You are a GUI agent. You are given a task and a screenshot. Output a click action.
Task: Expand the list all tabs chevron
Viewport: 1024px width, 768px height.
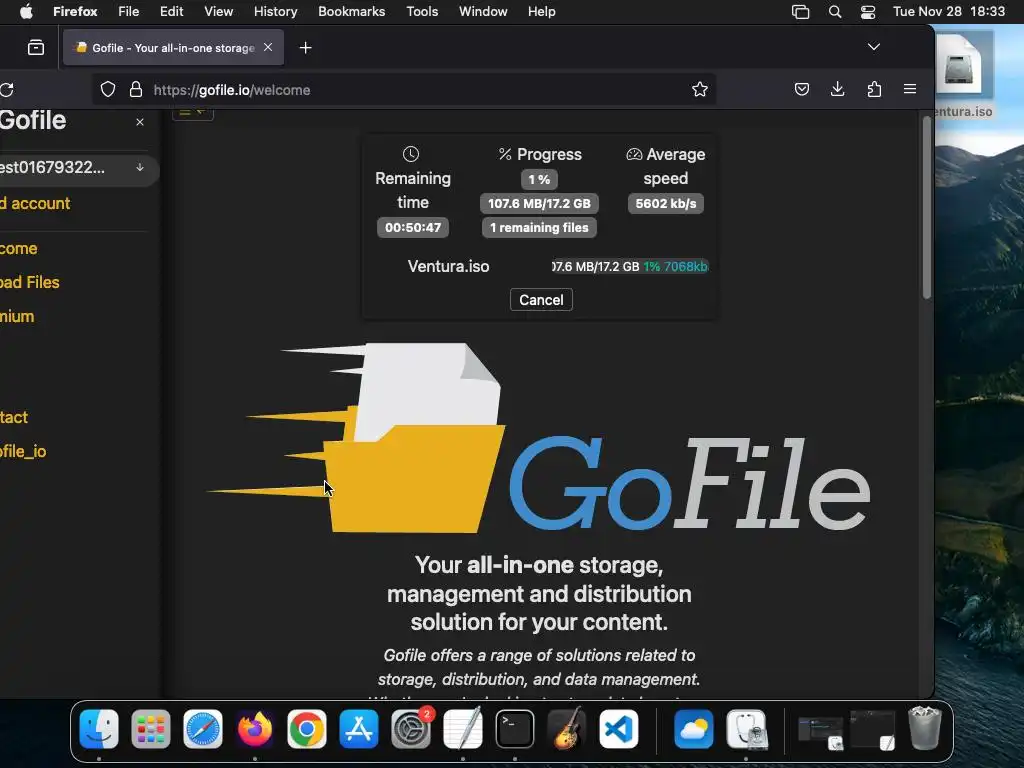point(874,47)
